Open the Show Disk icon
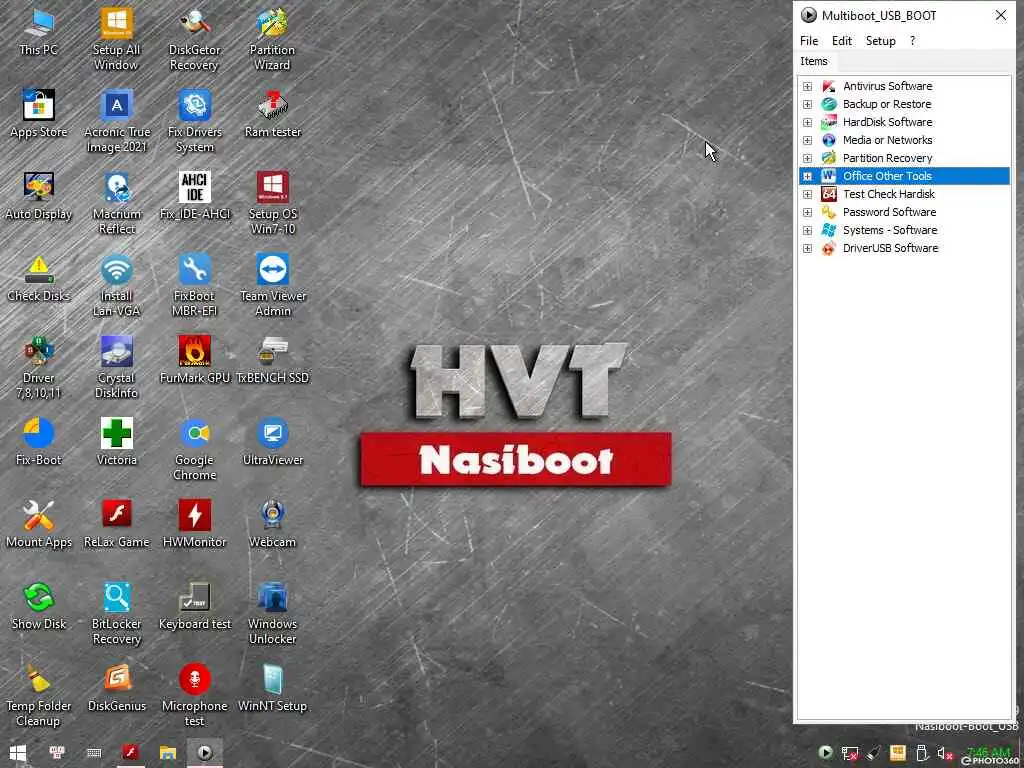 tap(39, 607)
